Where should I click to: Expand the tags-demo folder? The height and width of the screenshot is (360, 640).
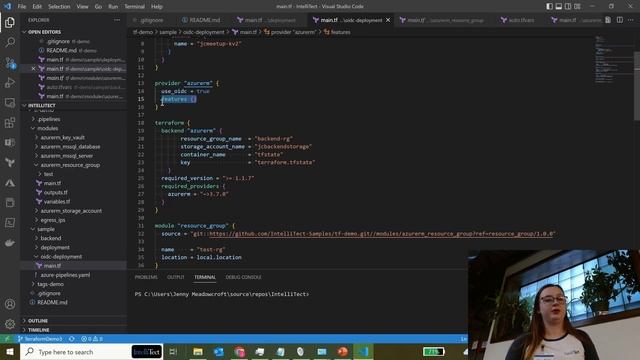pos(51,284)
